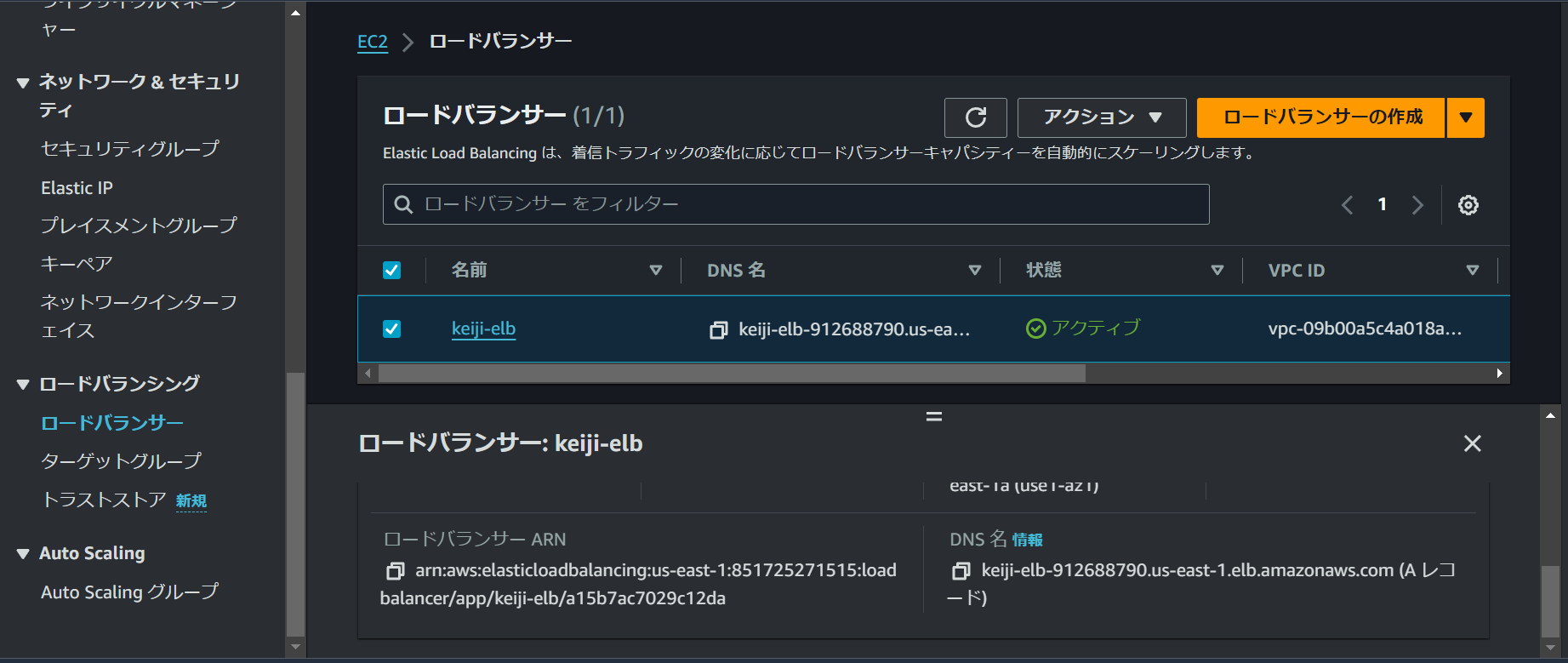Sort by 状態 column arrow
The image size is (1568, 663).
1217,271
